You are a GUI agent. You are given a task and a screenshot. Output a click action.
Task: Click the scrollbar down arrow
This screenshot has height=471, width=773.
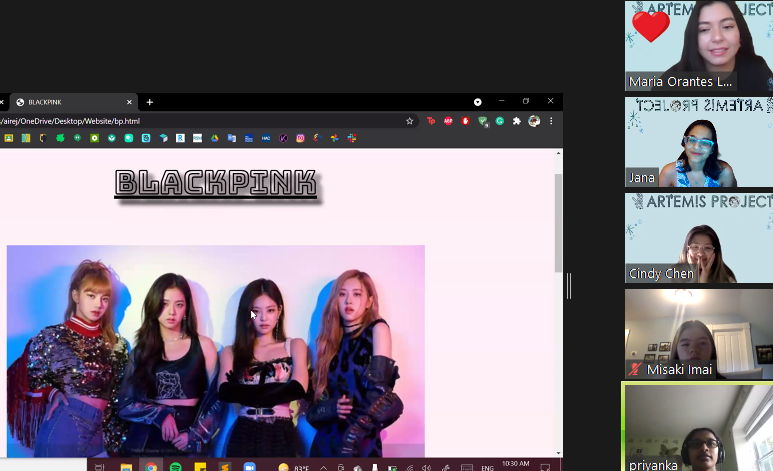[x=558, y=453]
